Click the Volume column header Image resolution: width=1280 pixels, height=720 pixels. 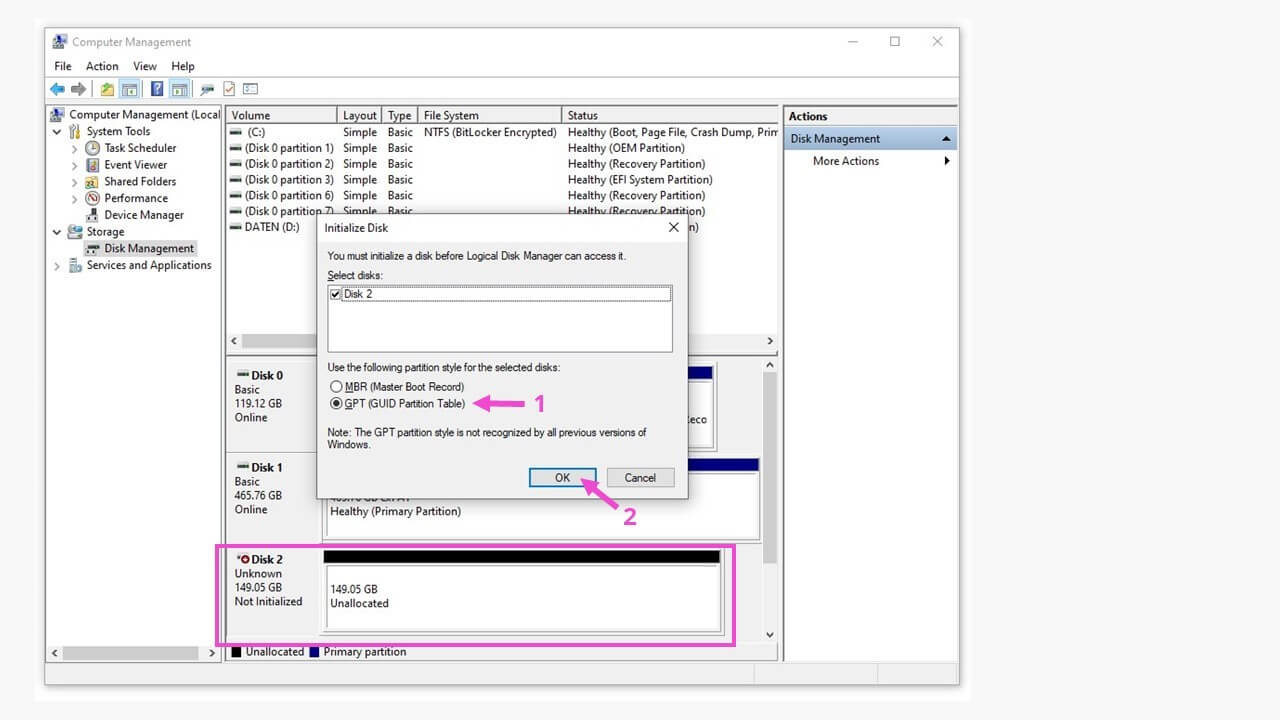[x=281, y=116]
